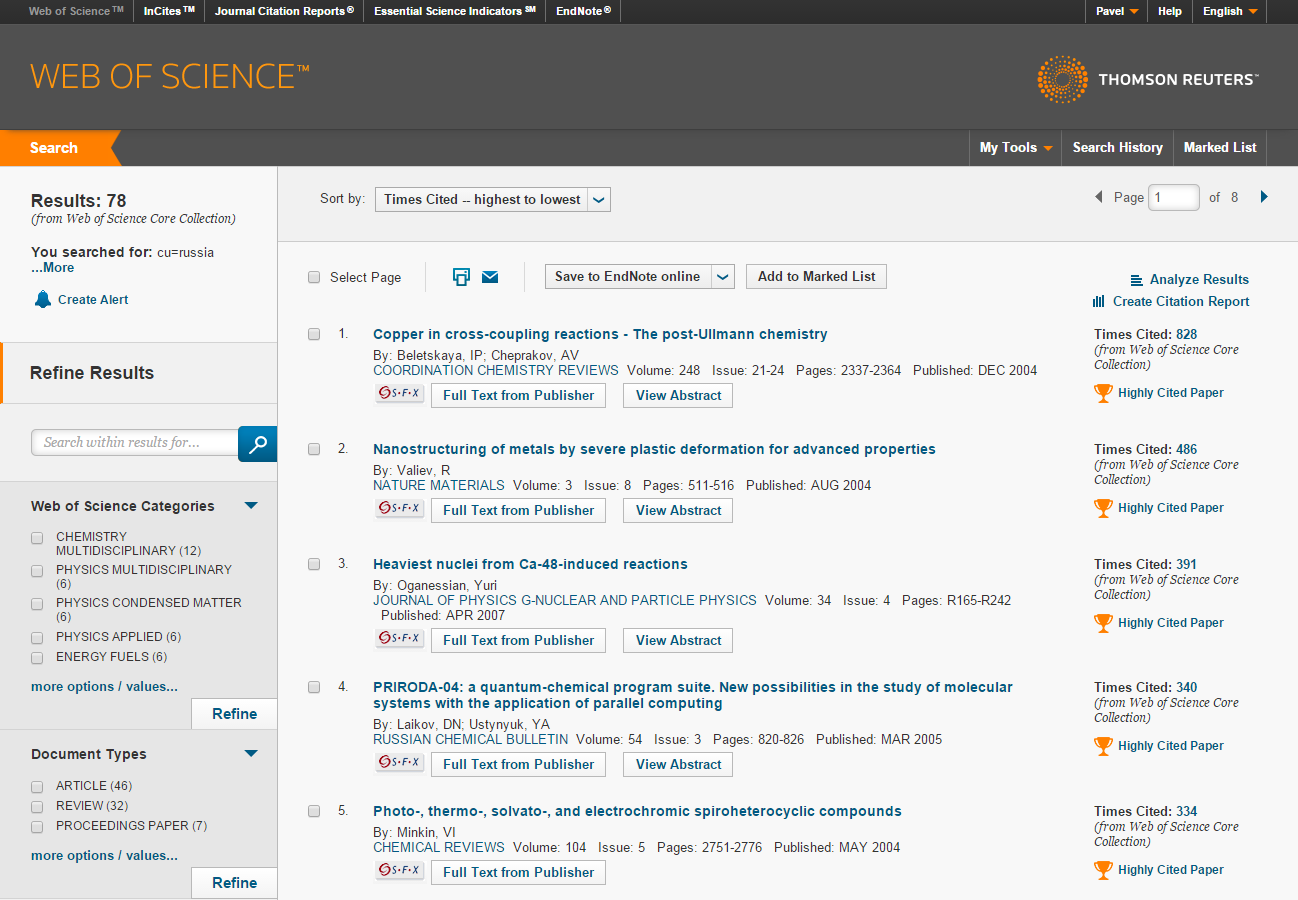Check the box for result 2 Nanostructuring paper

(314, 449)
